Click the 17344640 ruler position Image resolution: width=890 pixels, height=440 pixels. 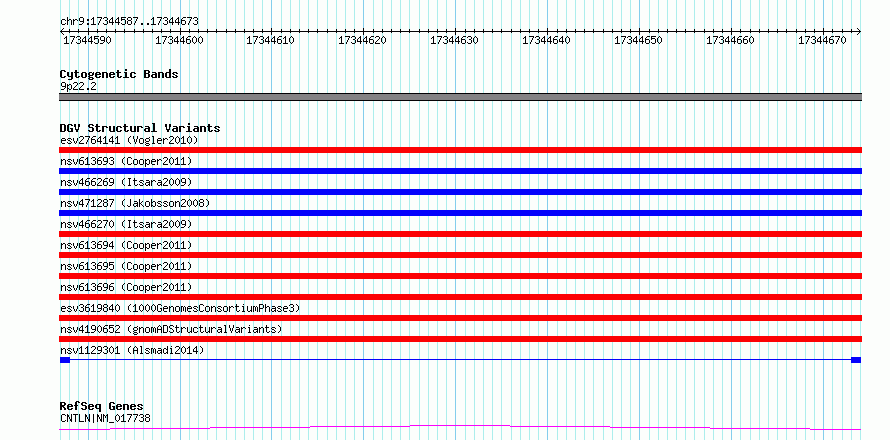pos(547,40)
